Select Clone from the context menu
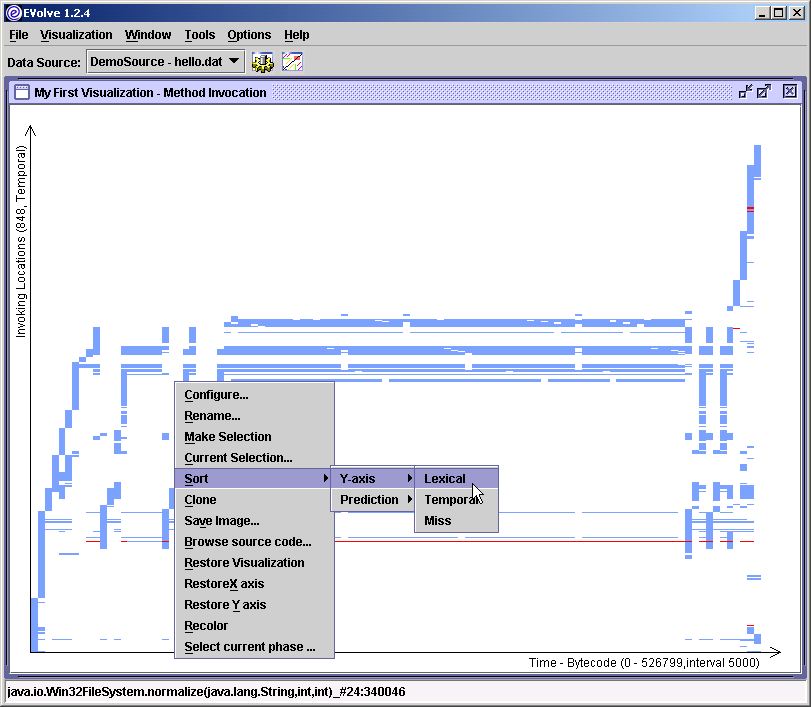This screenshot has height=707, width=811. pos(254,500)
